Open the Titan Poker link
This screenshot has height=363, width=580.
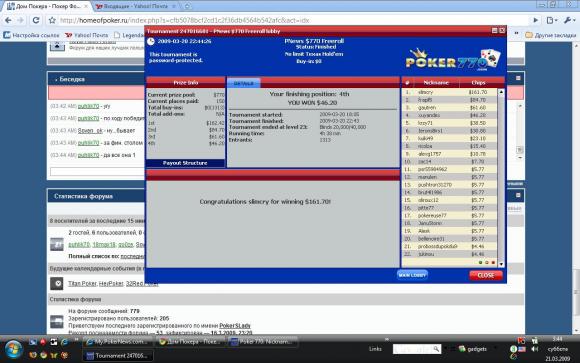point(82,283)
